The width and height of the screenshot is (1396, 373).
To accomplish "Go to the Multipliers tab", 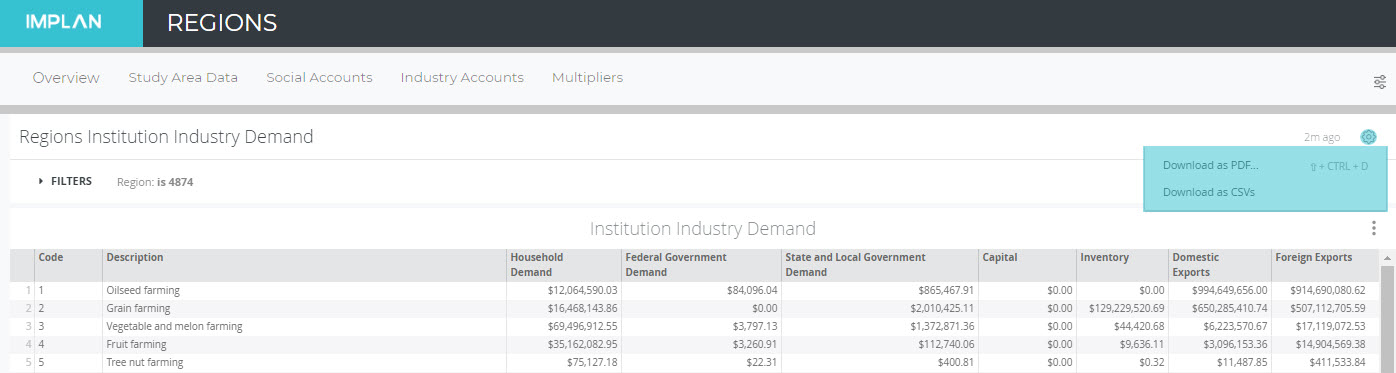I will pyautogui.click(x=587, y=77).
